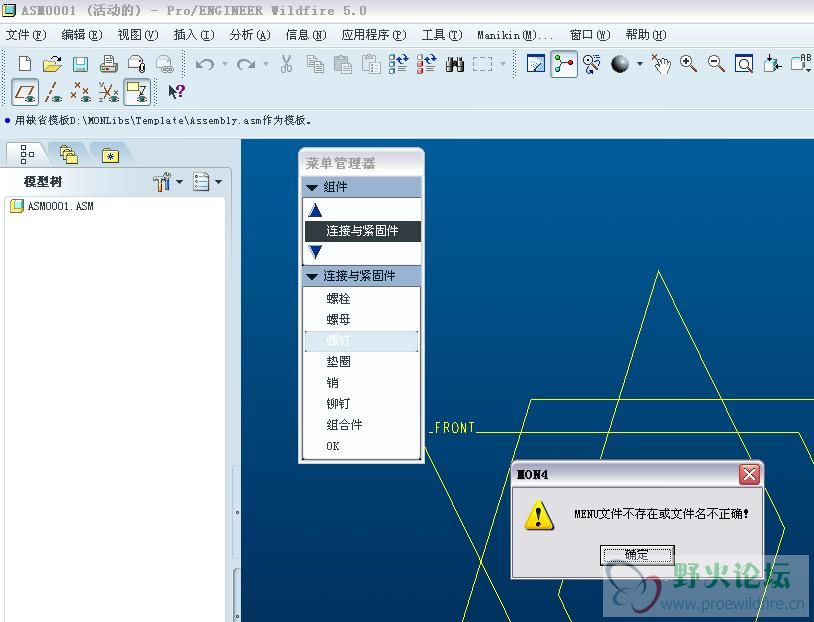This screenshot has width=814, height=622.
Task: Copy selection with the Copy icon
Action: click(315, 64)
